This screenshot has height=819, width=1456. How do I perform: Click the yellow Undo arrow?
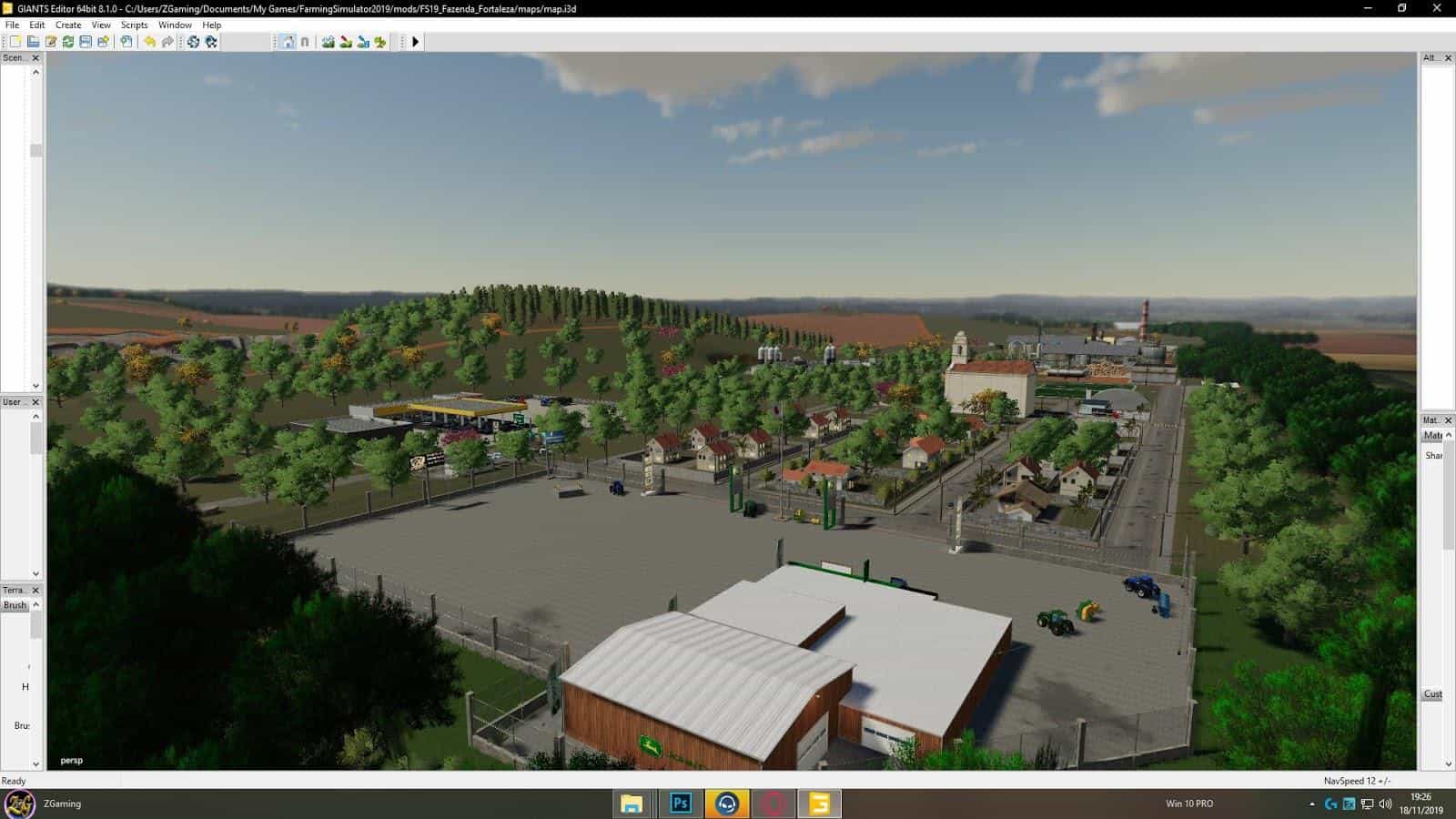click(149, 42)
